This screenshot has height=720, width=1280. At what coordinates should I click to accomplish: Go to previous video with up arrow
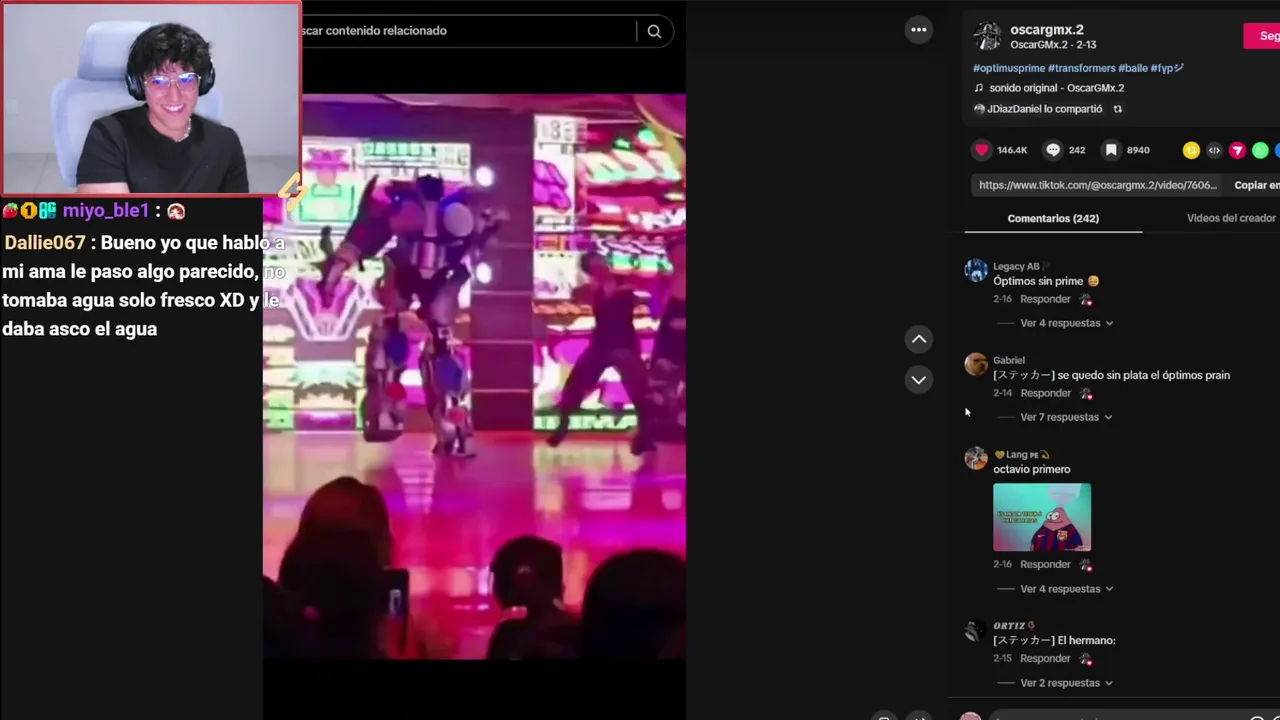(918, 339)
